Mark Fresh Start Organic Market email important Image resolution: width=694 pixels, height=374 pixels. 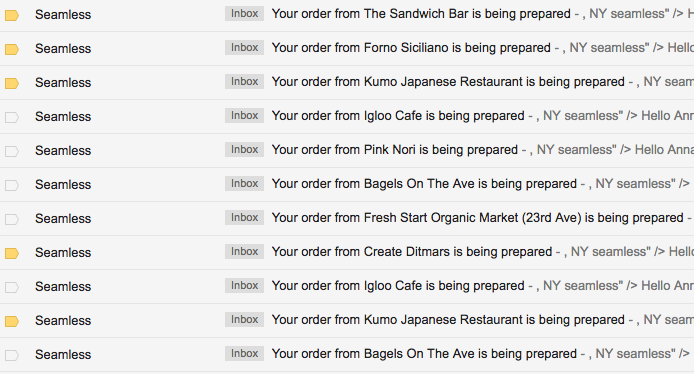point(12,220)
